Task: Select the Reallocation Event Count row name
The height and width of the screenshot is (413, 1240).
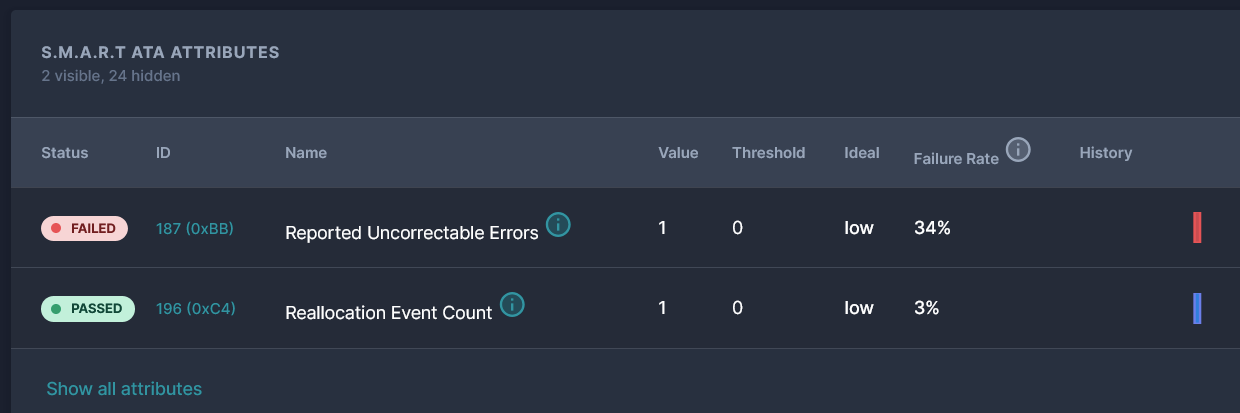Action: (x=389, y=313)
